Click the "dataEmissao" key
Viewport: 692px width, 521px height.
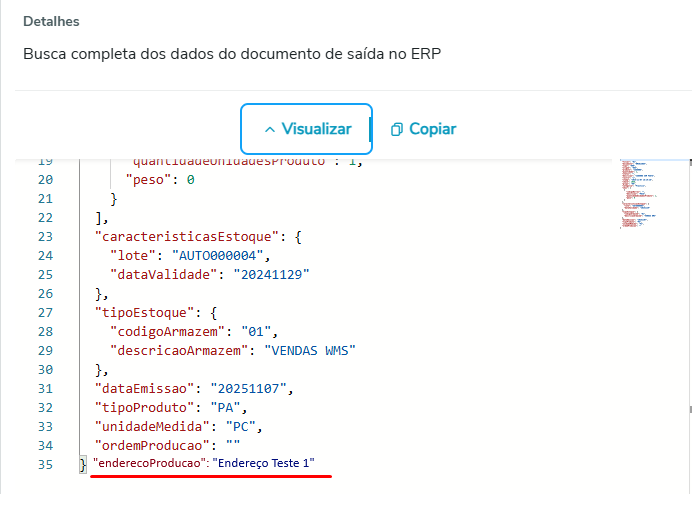tap(144, 388)
